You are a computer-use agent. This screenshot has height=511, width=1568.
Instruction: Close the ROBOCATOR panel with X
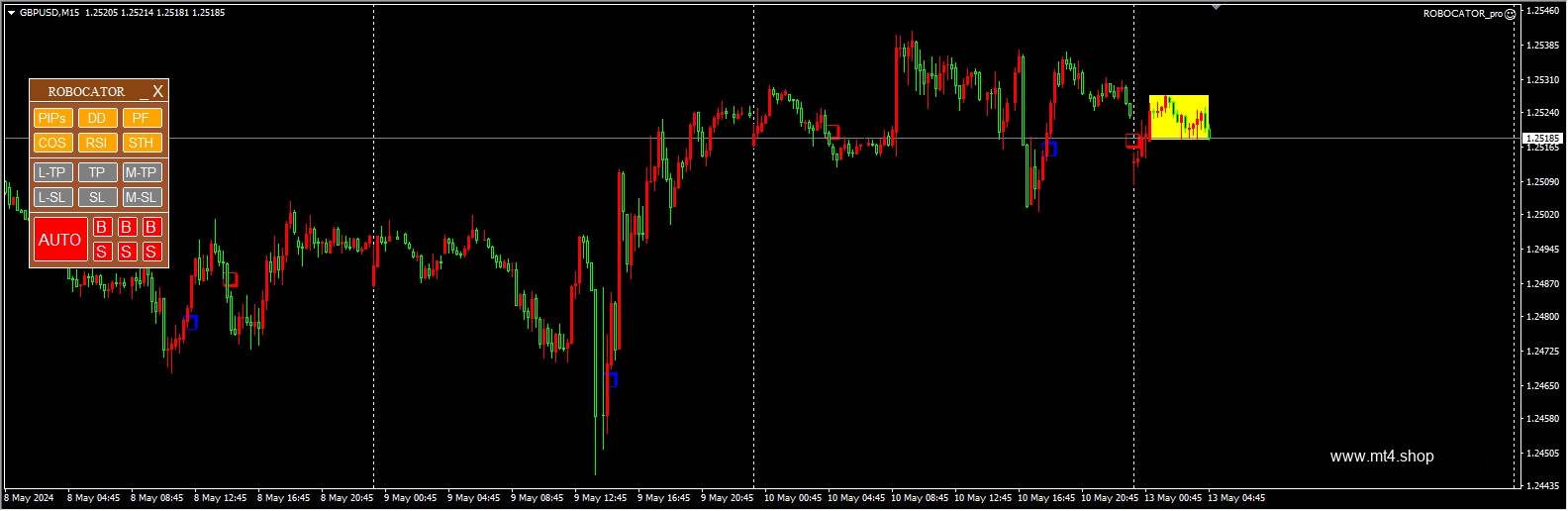pyautogui.click(x=157, y=91)
